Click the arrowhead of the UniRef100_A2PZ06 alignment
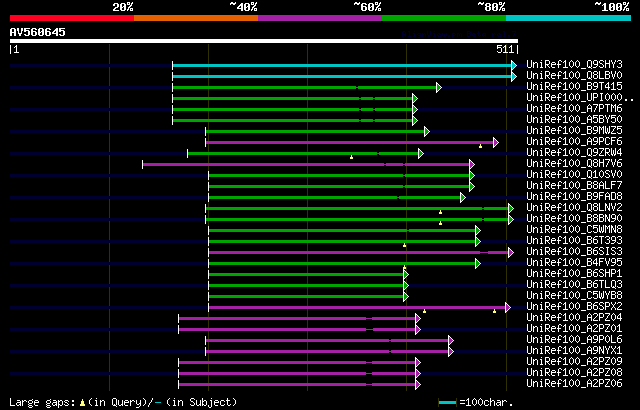This screenshot has height=410, width=640. click(x=418, y=384)
